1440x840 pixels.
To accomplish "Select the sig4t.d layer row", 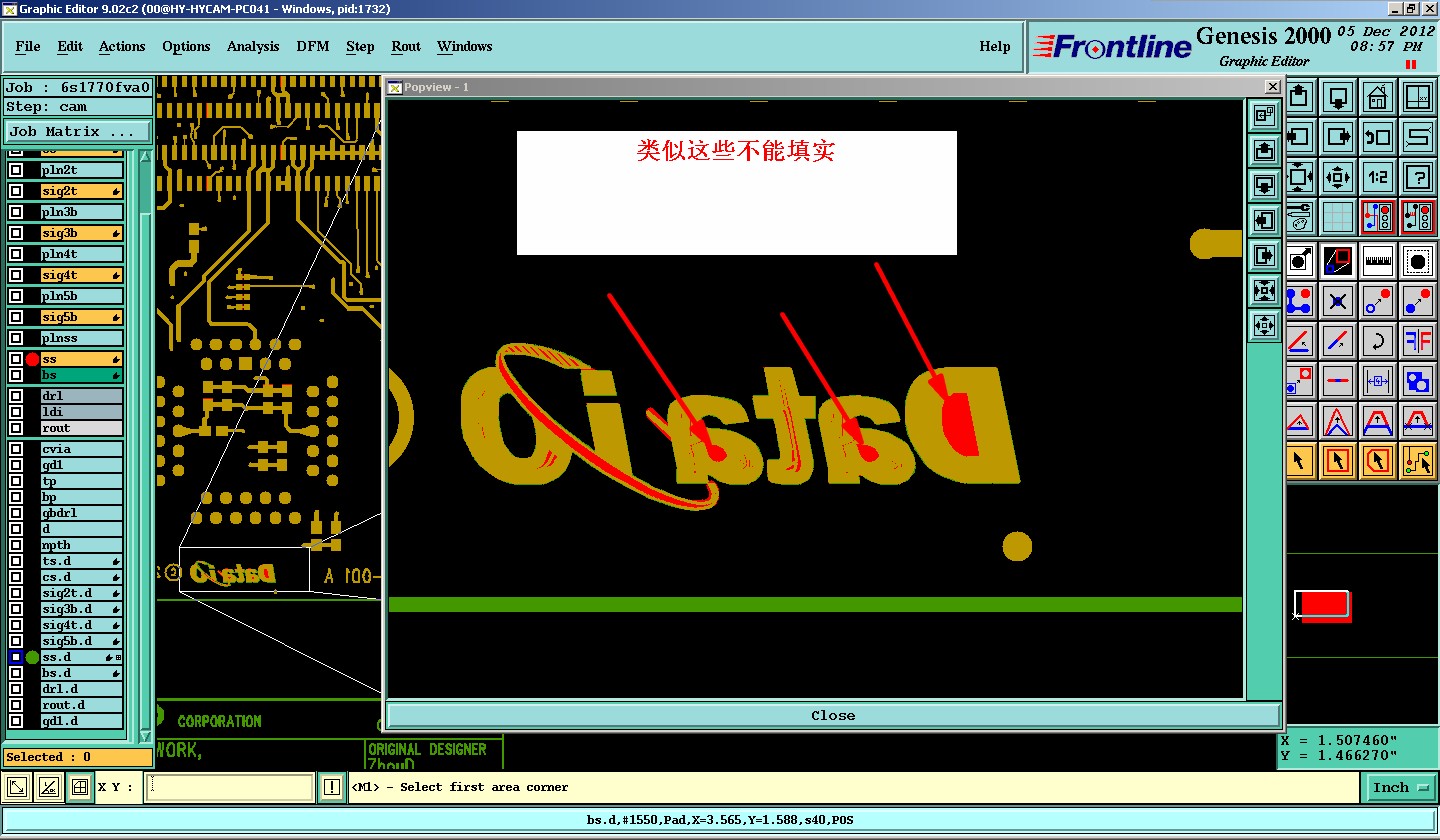I will [81, 625].
